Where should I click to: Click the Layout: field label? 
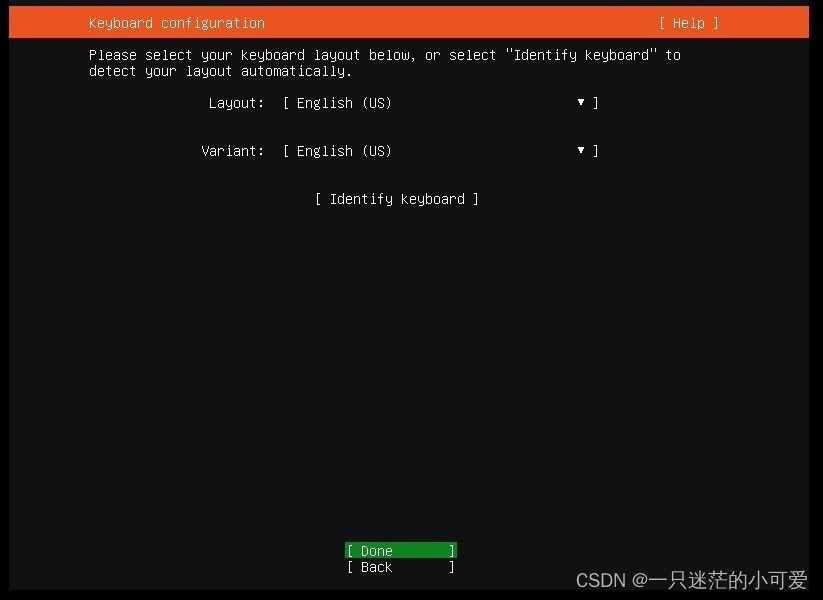(236, 103)
